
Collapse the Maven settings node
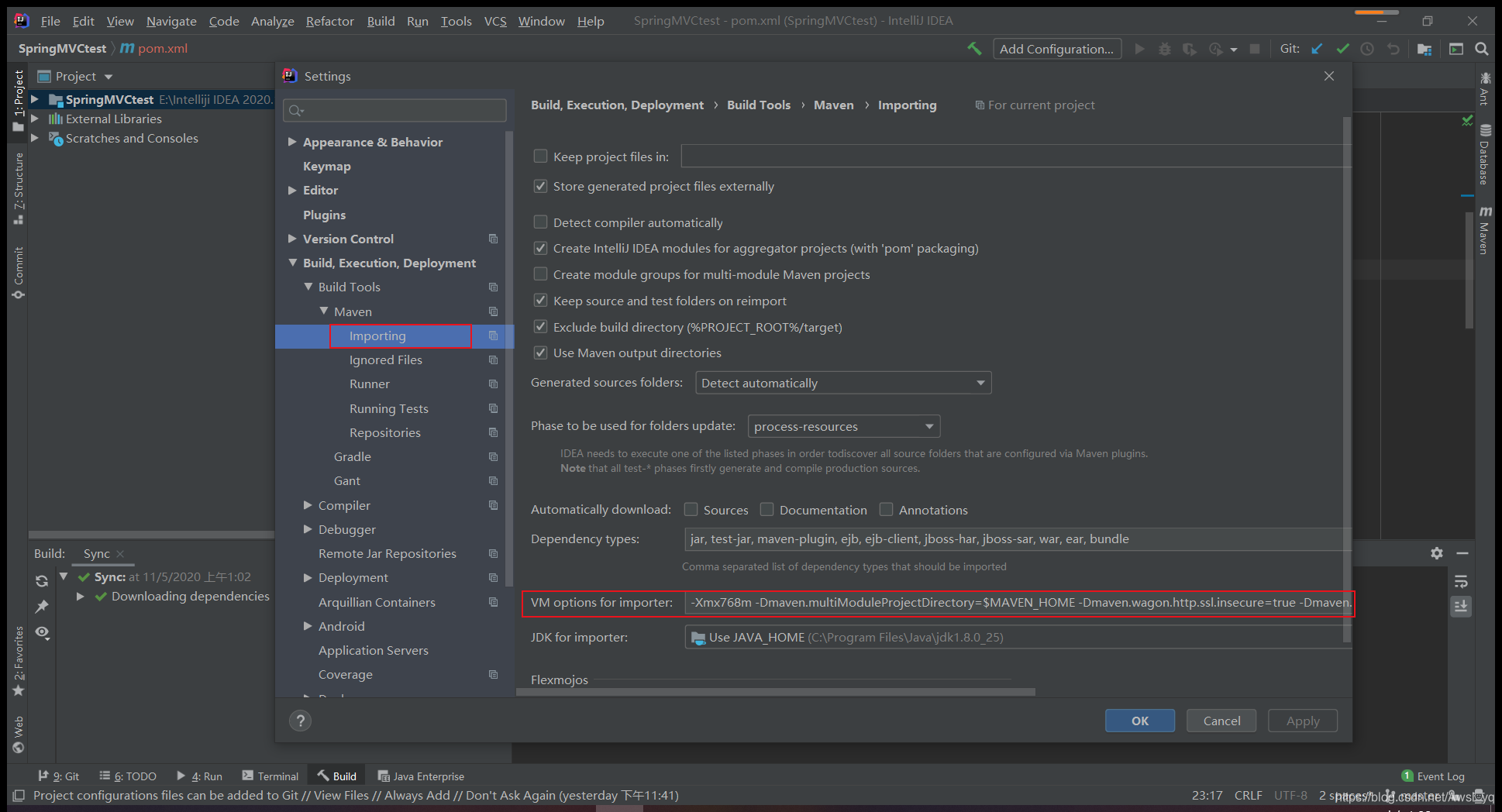(x=324, y=311)
